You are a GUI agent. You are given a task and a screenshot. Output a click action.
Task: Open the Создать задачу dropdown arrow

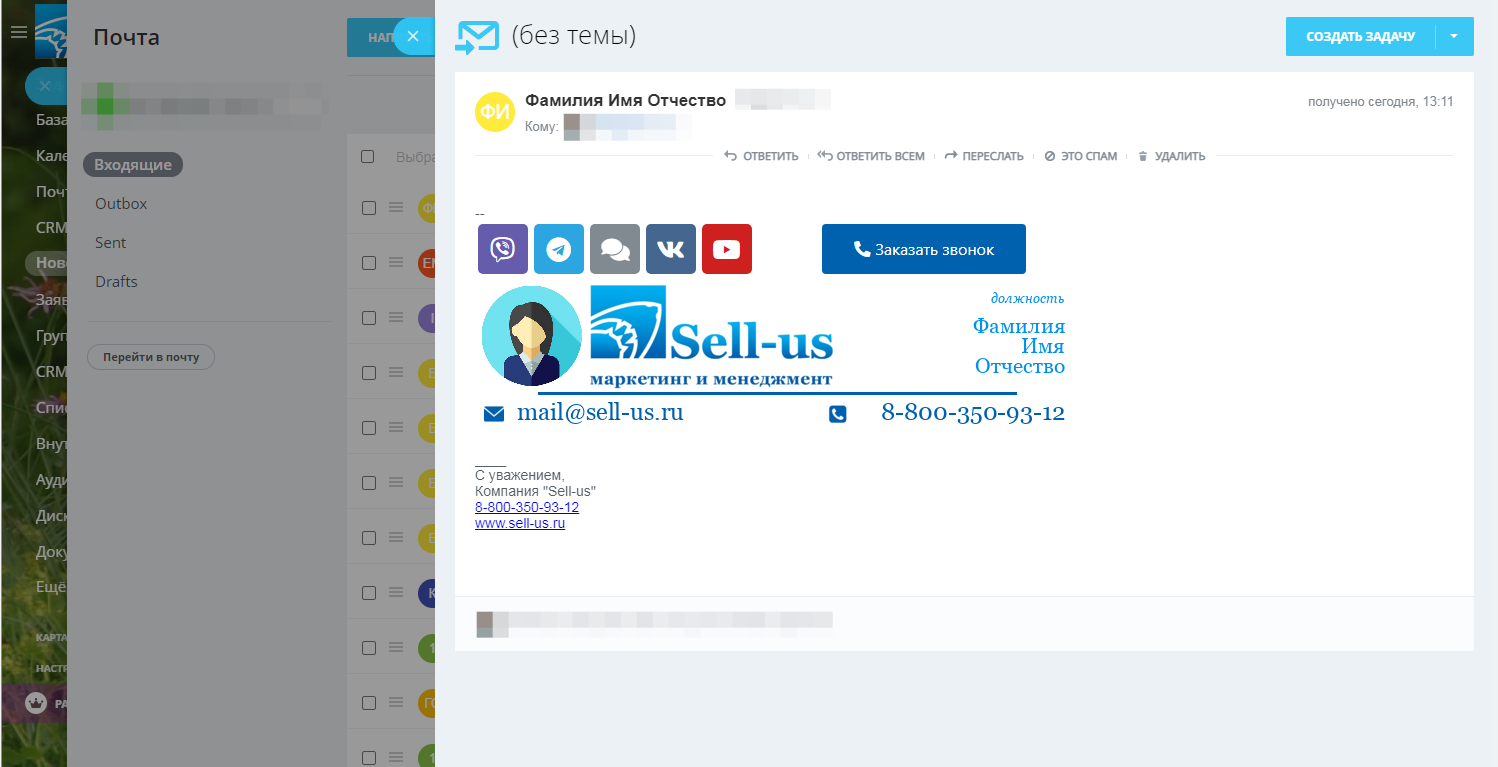click(1455, 37)
